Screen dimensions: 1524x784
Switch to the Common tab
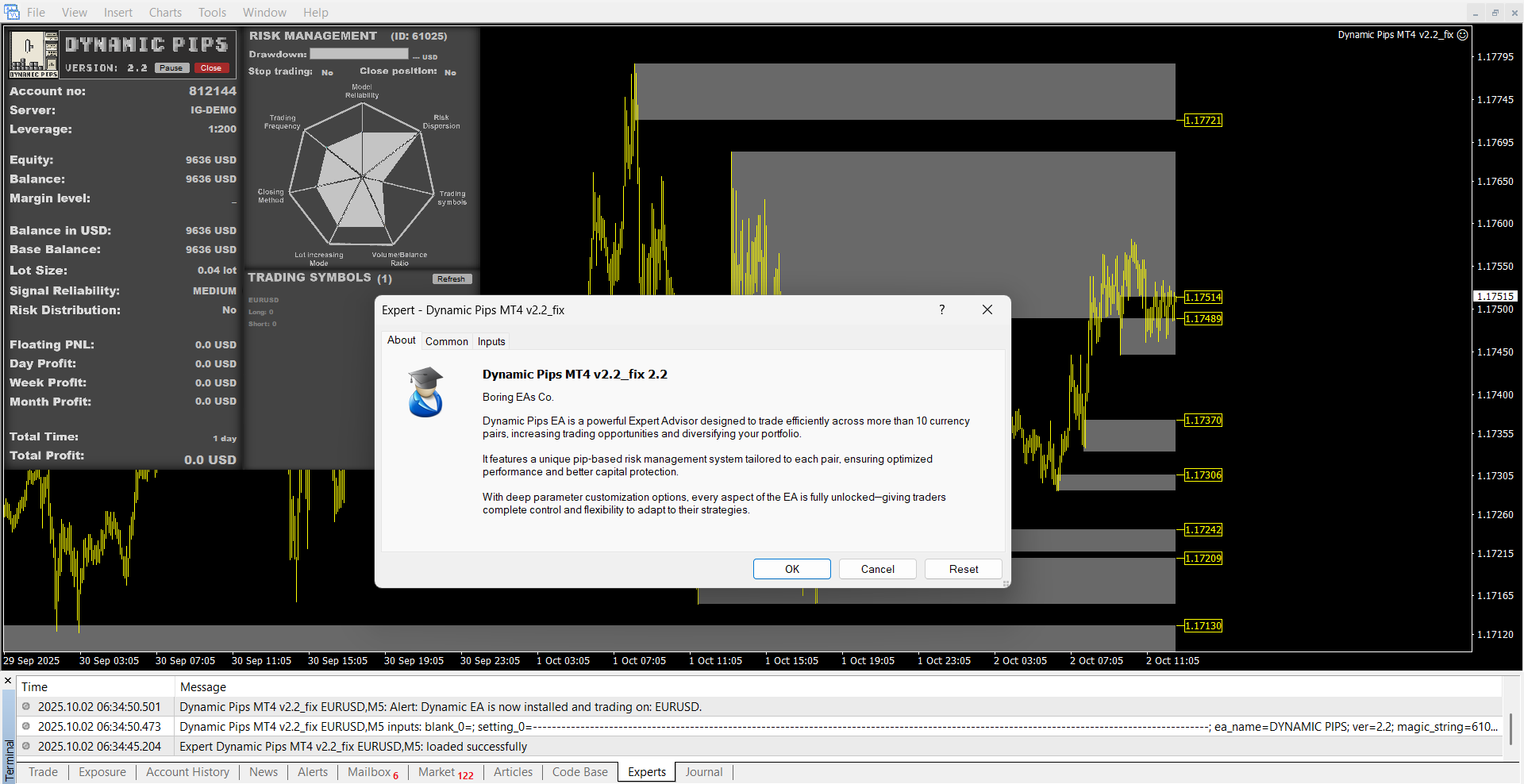446,341
